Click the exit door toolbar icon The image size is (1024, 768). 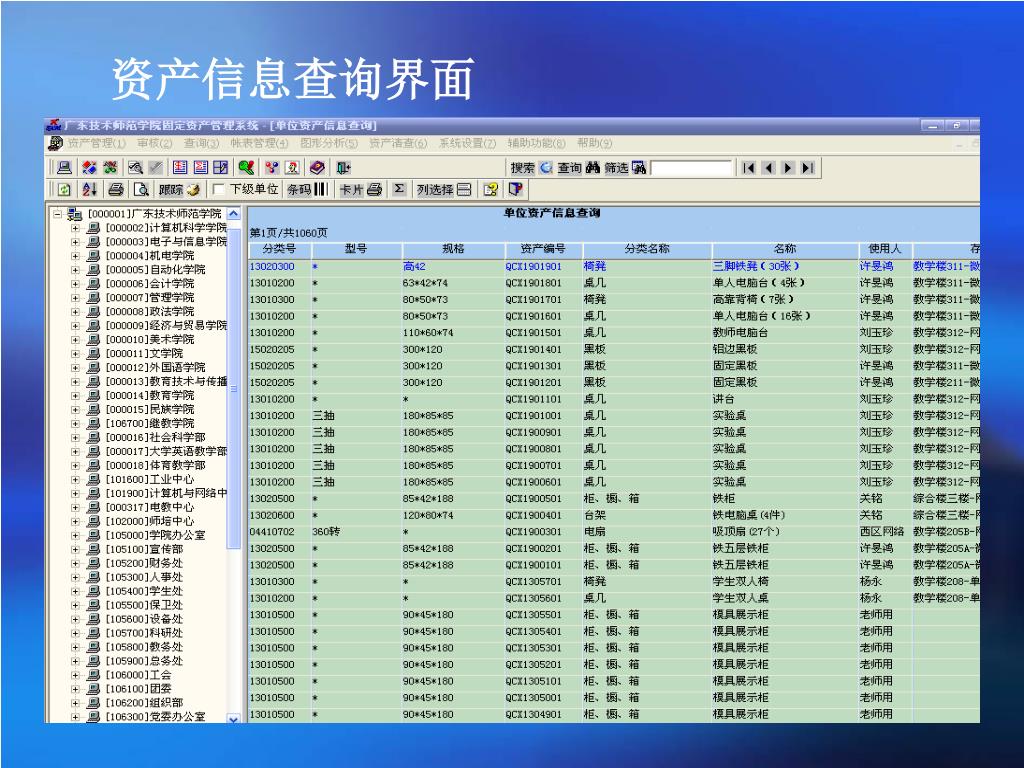pyautogui.click(x=344, y=168)
